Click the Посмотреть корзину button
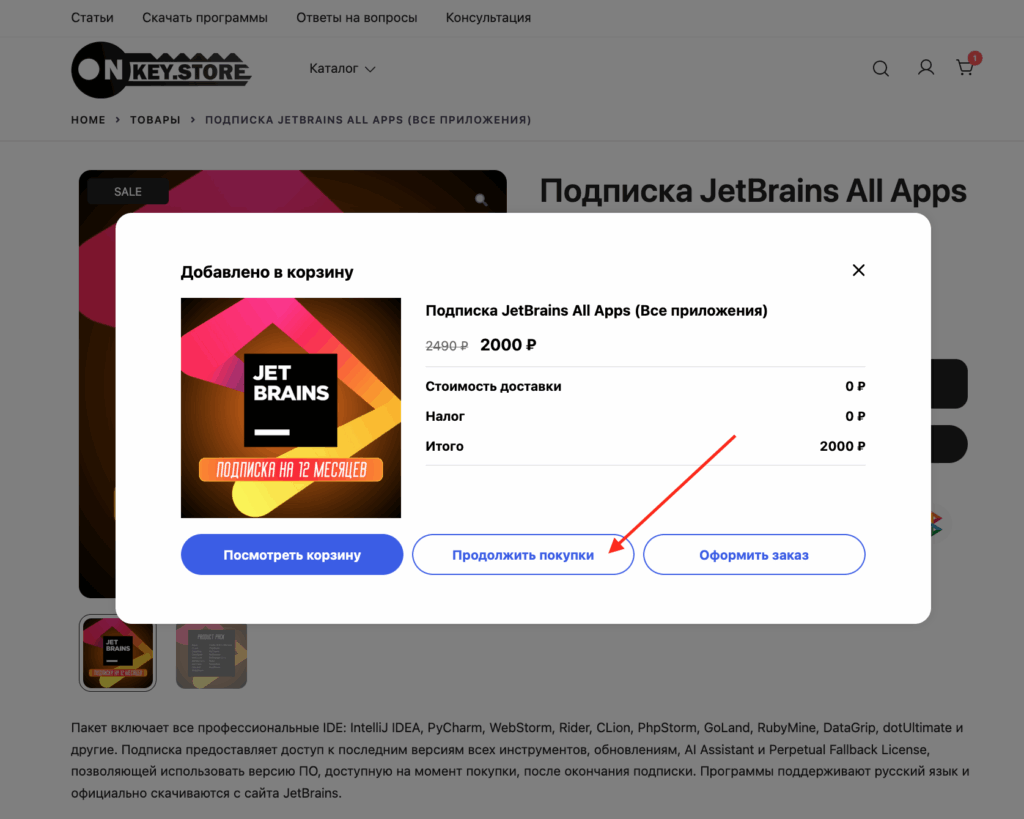Image resolution: width=1024 pixels, height=819 pixels. [x=292, y=554]
